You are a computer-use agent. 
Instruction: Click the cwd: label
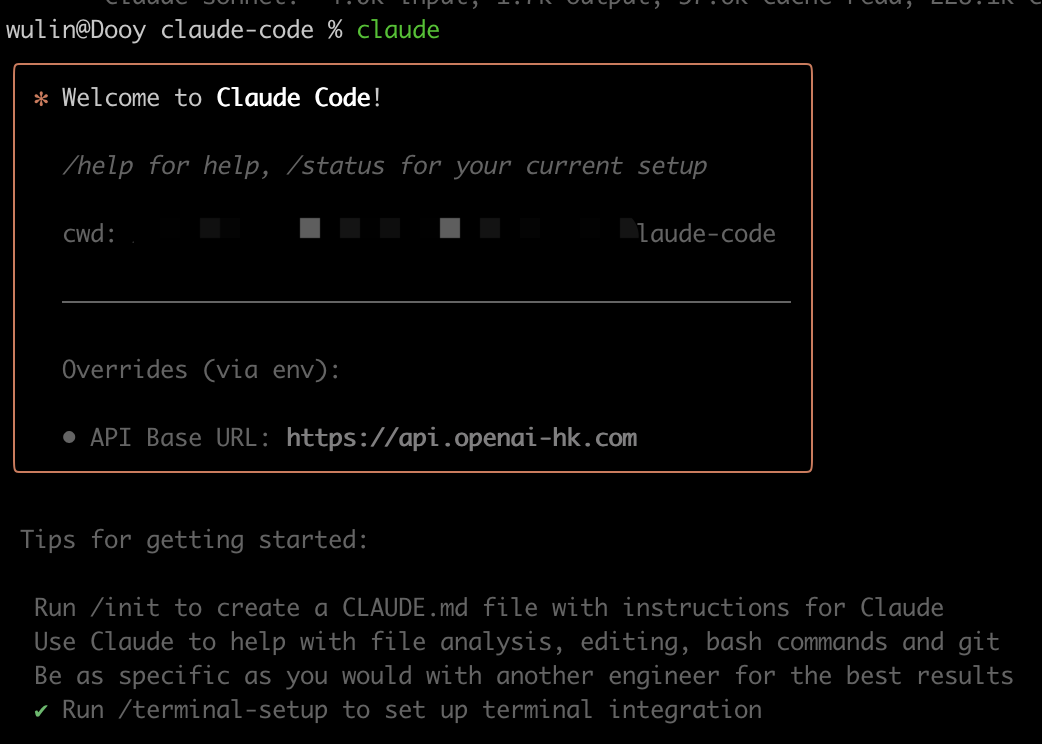89,234
